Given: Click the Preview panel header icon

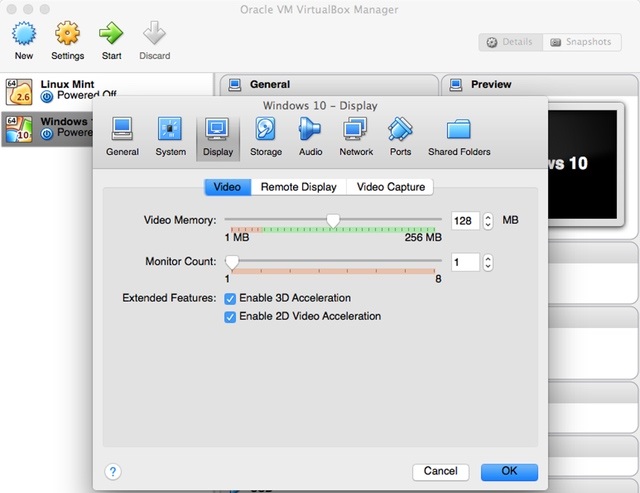Looking at the screenshot, I should point(456,84).
